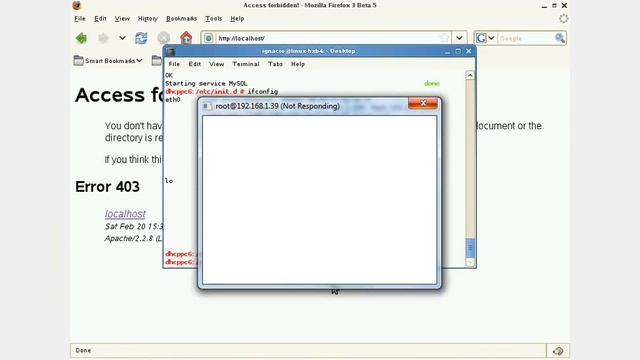Click terminal scrollbar thumb

tap(470, 247)
